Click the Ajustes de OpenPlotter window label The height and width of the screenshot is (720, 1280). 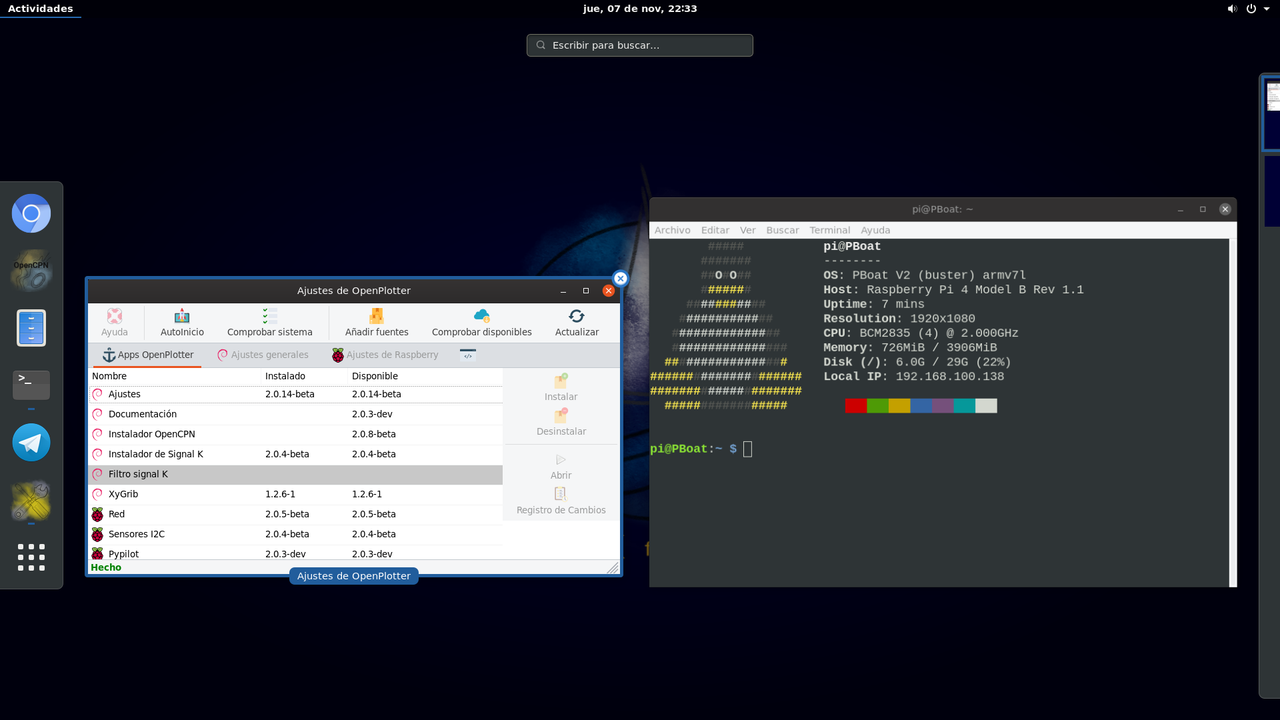tap(354, 576)
